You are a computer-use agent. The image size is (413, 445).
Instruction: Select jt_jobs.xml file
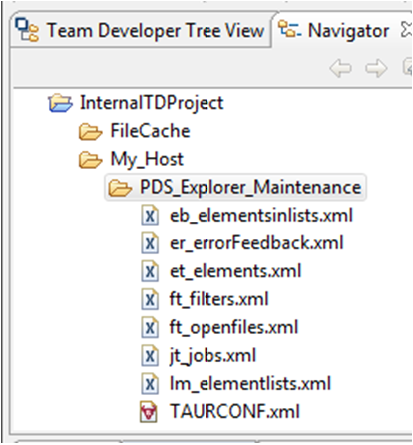click(213, 356)
